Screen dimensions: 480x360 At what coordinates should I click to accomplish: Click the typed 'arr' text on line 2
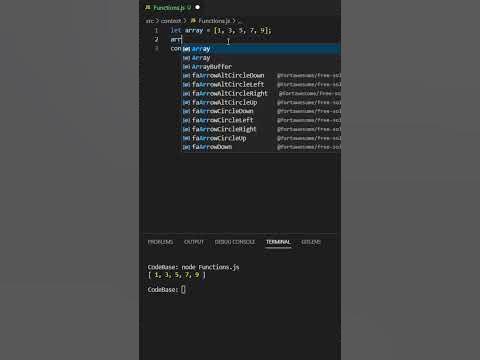[176, 40]
